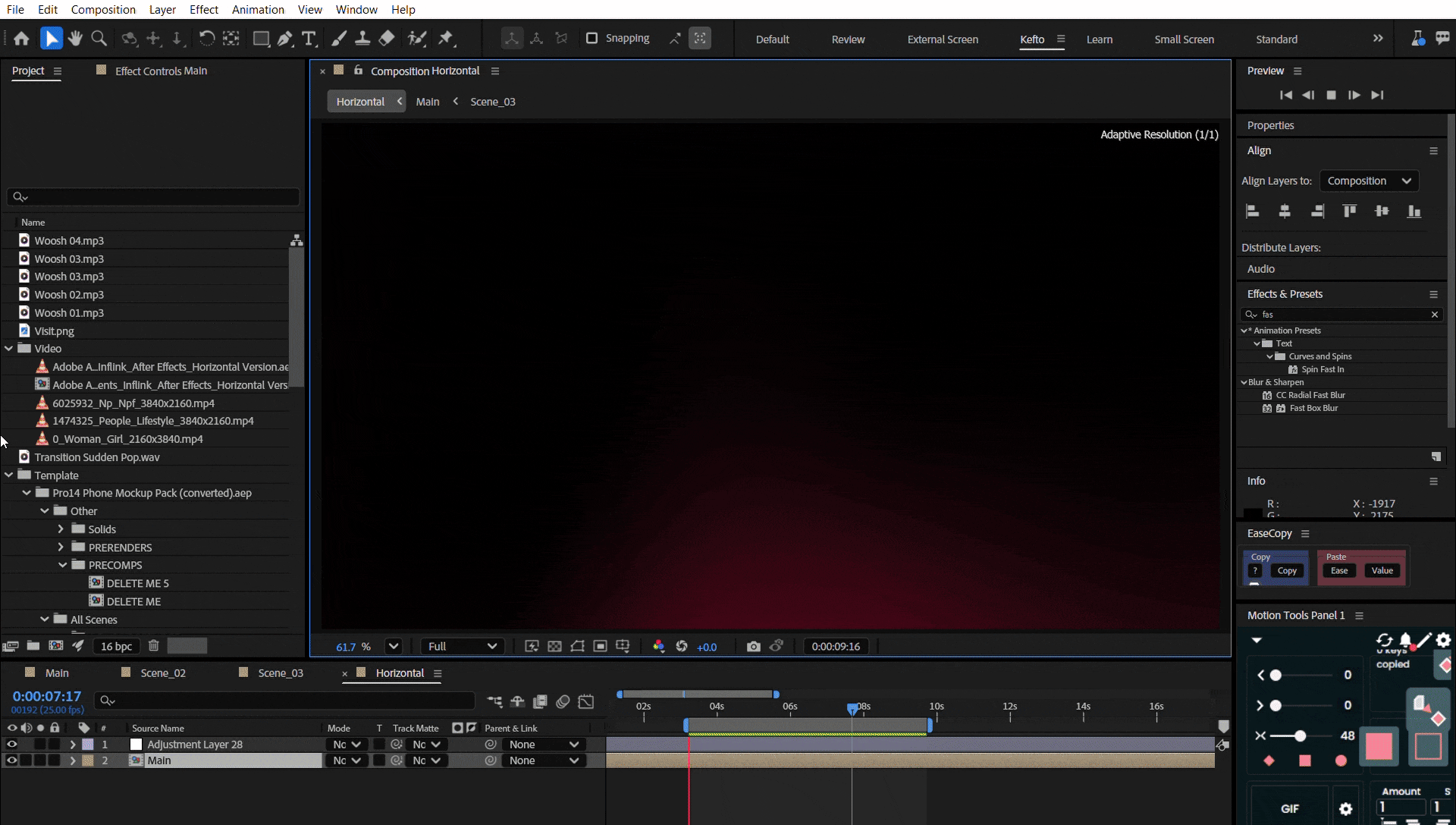Switch to the Scene_02 timeline tab
This screenshot has height=825, width=1456.
(162, 673)
